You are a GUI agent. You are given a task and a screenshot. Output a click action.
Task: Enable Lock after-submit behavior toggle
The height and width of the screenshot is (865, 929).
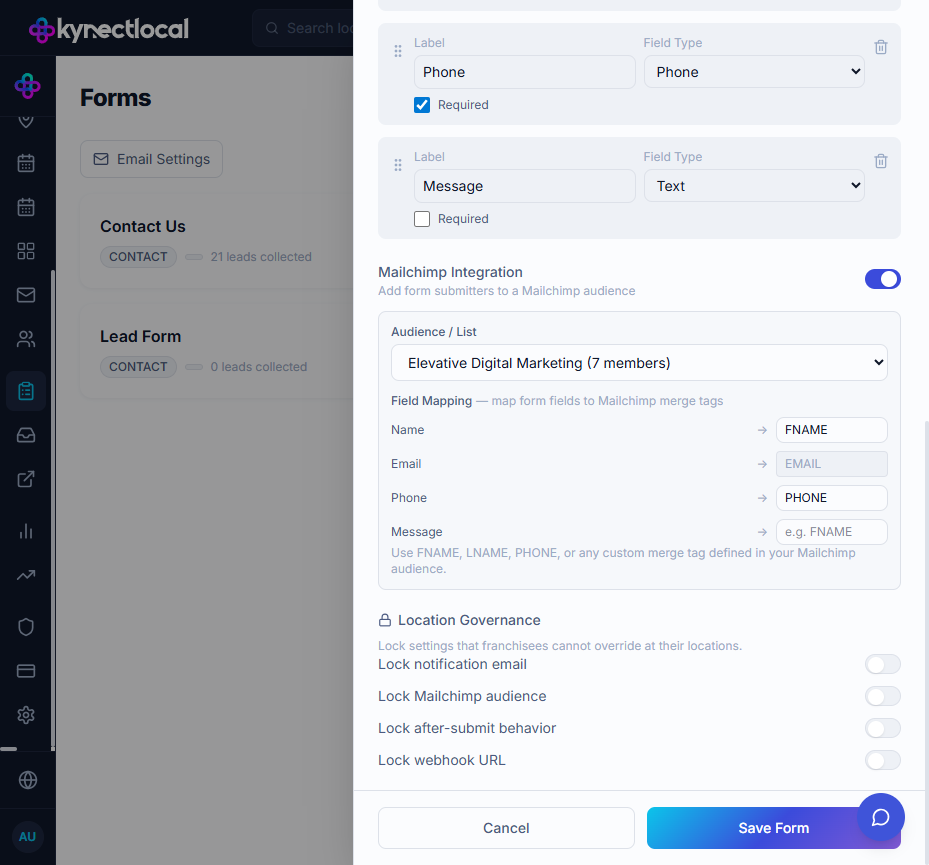tap(882, 728)
